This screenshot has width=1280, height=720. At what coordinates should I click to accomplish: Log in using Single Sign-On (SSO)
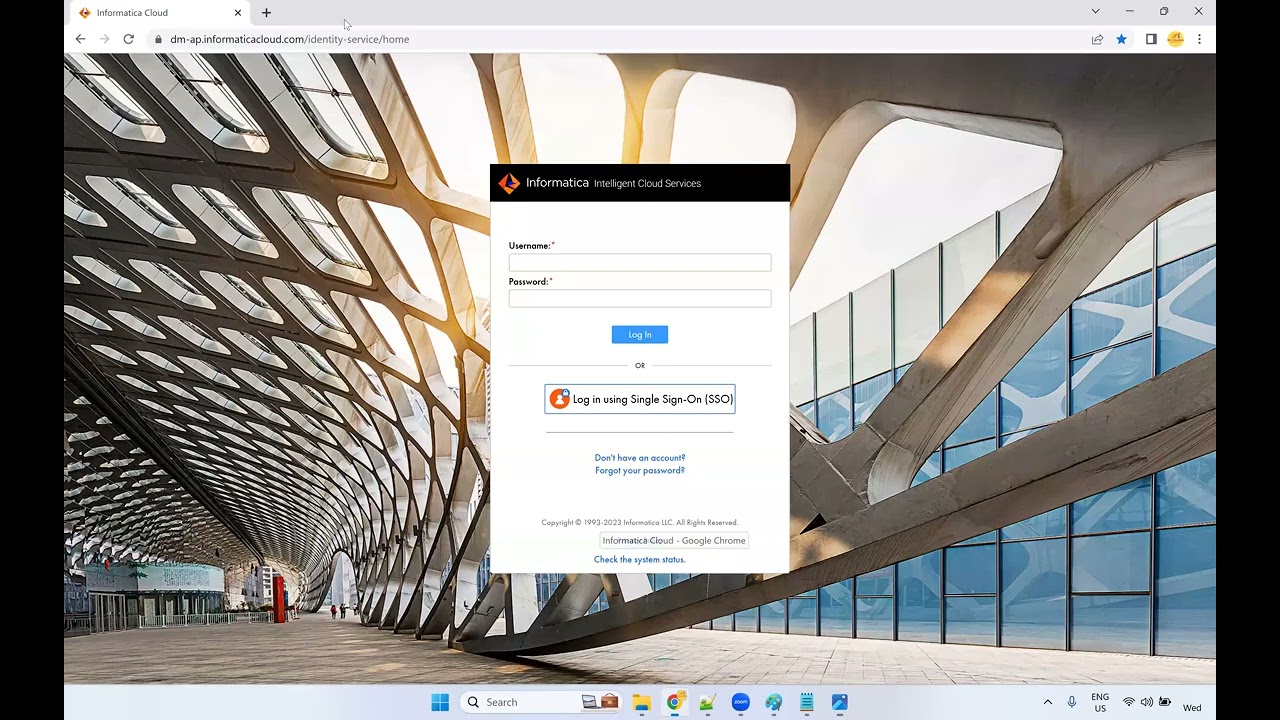click(x=640, y=399)
